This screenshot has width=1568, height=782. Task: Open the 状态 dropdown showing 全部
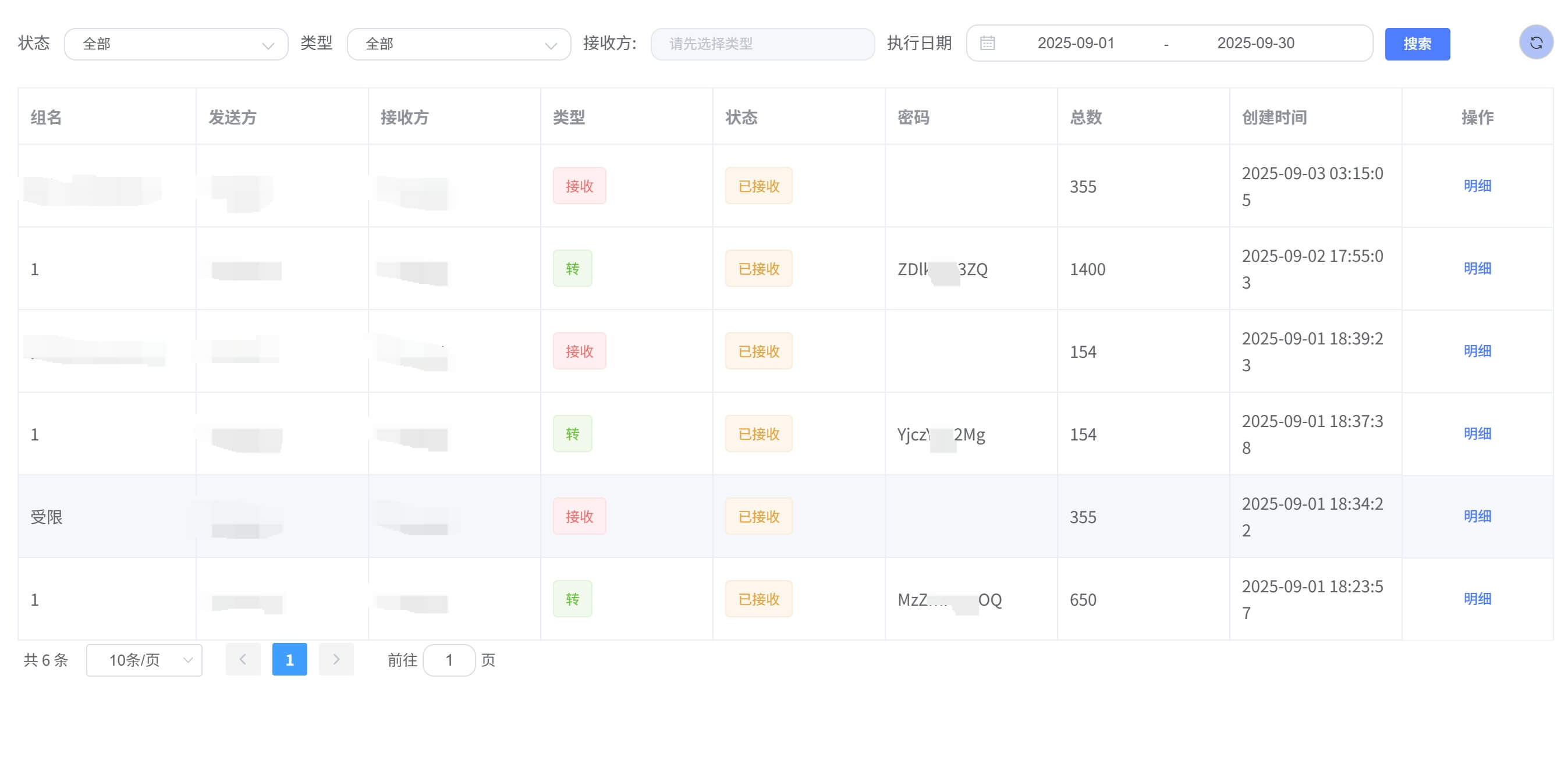(x=176, y=43)
